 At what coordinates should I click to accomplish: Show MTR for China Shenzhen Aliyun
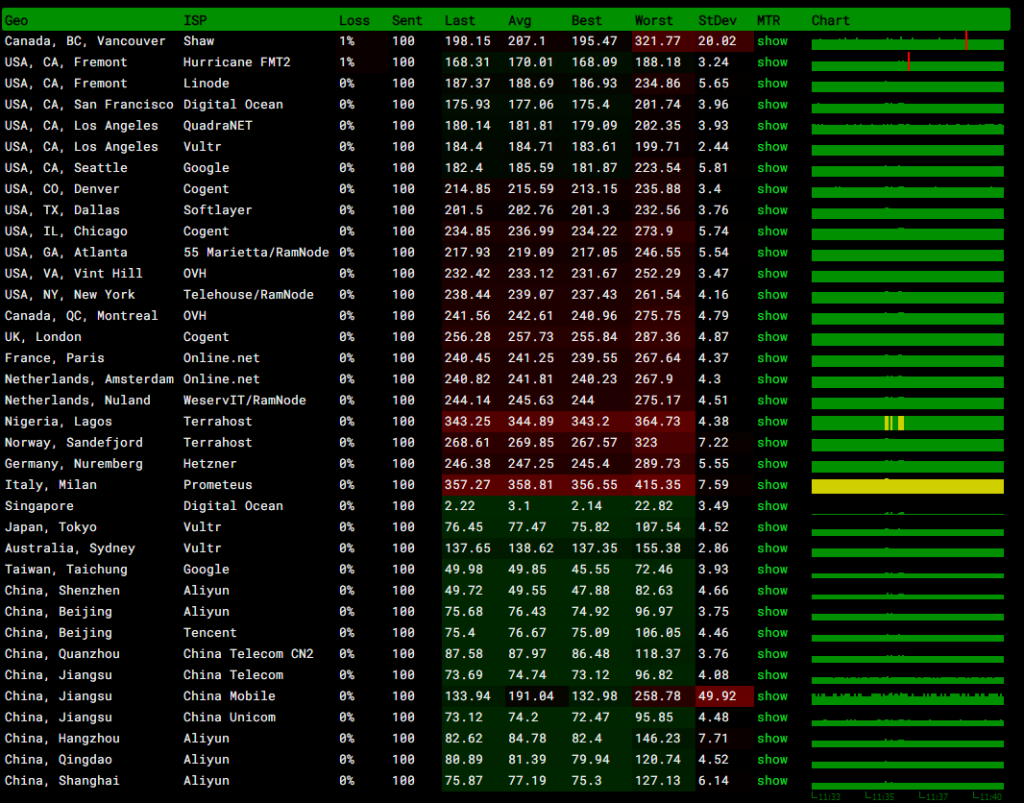click(773, 591)
